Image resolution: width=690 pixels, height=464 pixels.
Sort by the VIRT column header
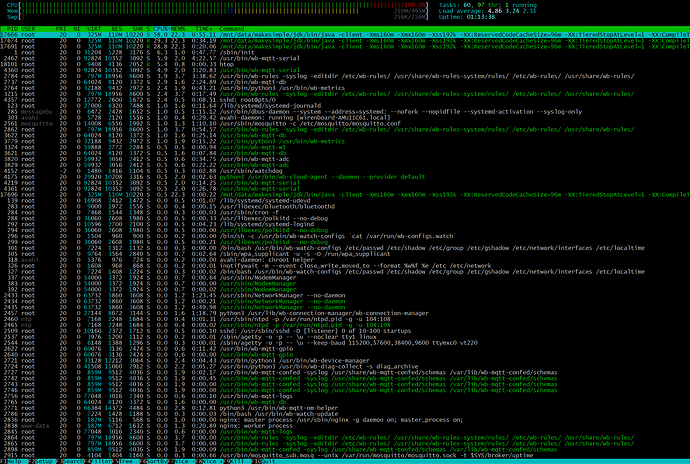tap(94, 29)
